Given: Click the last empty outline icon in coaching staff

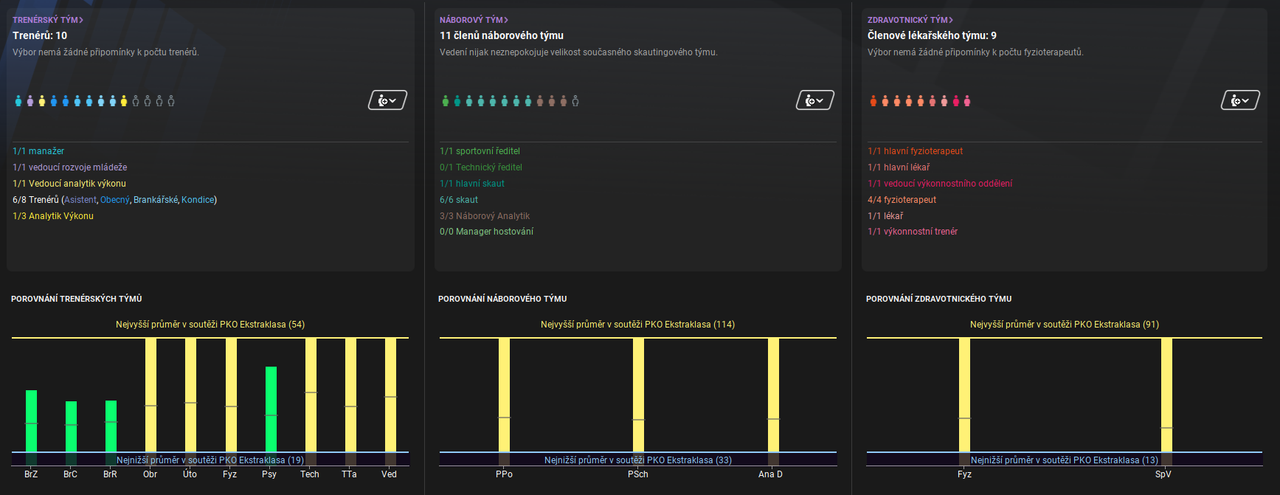Looking at the screenshot, I should [171, 101].
